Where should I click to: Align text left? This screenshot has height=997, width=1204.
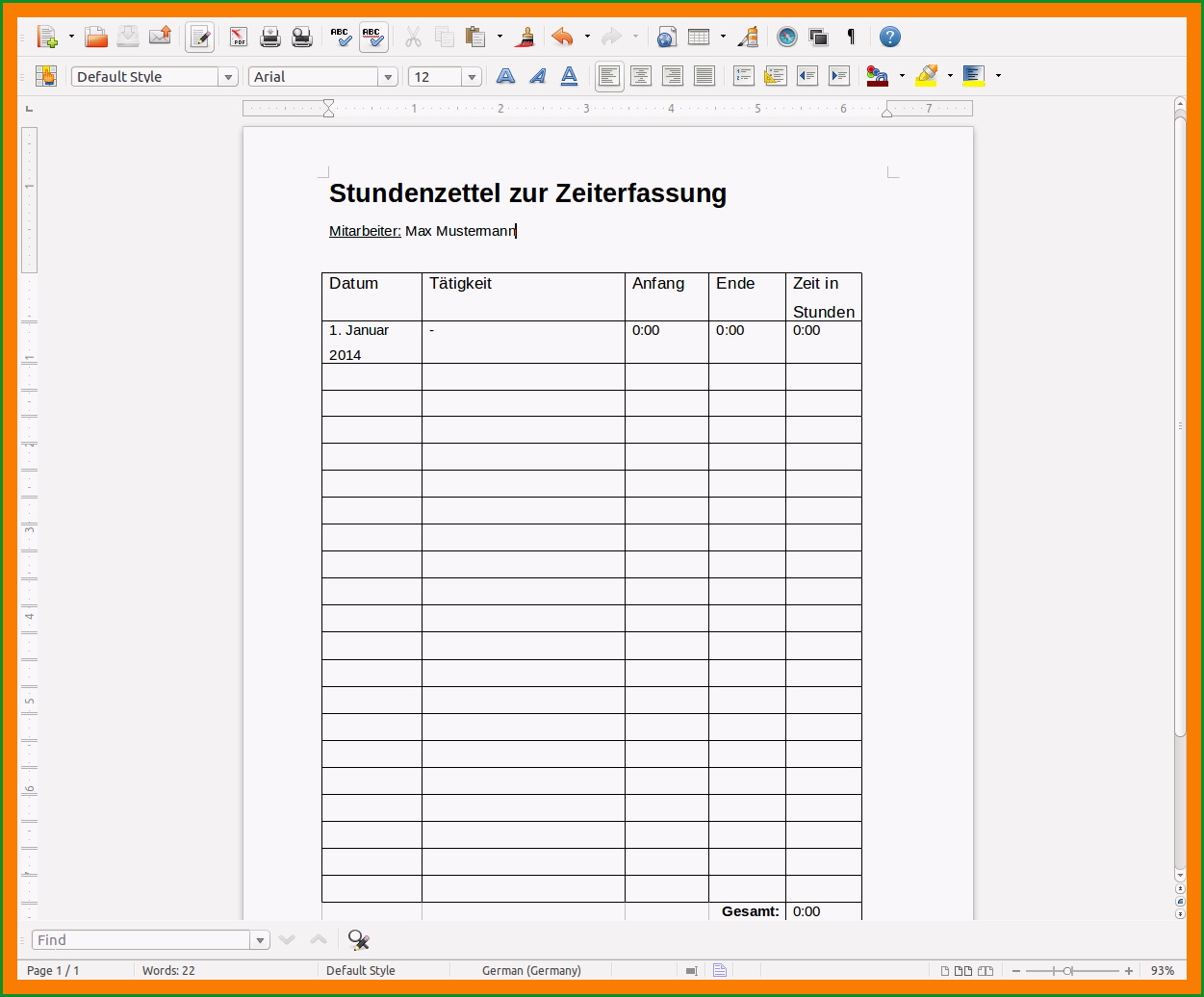click(609, 76)
